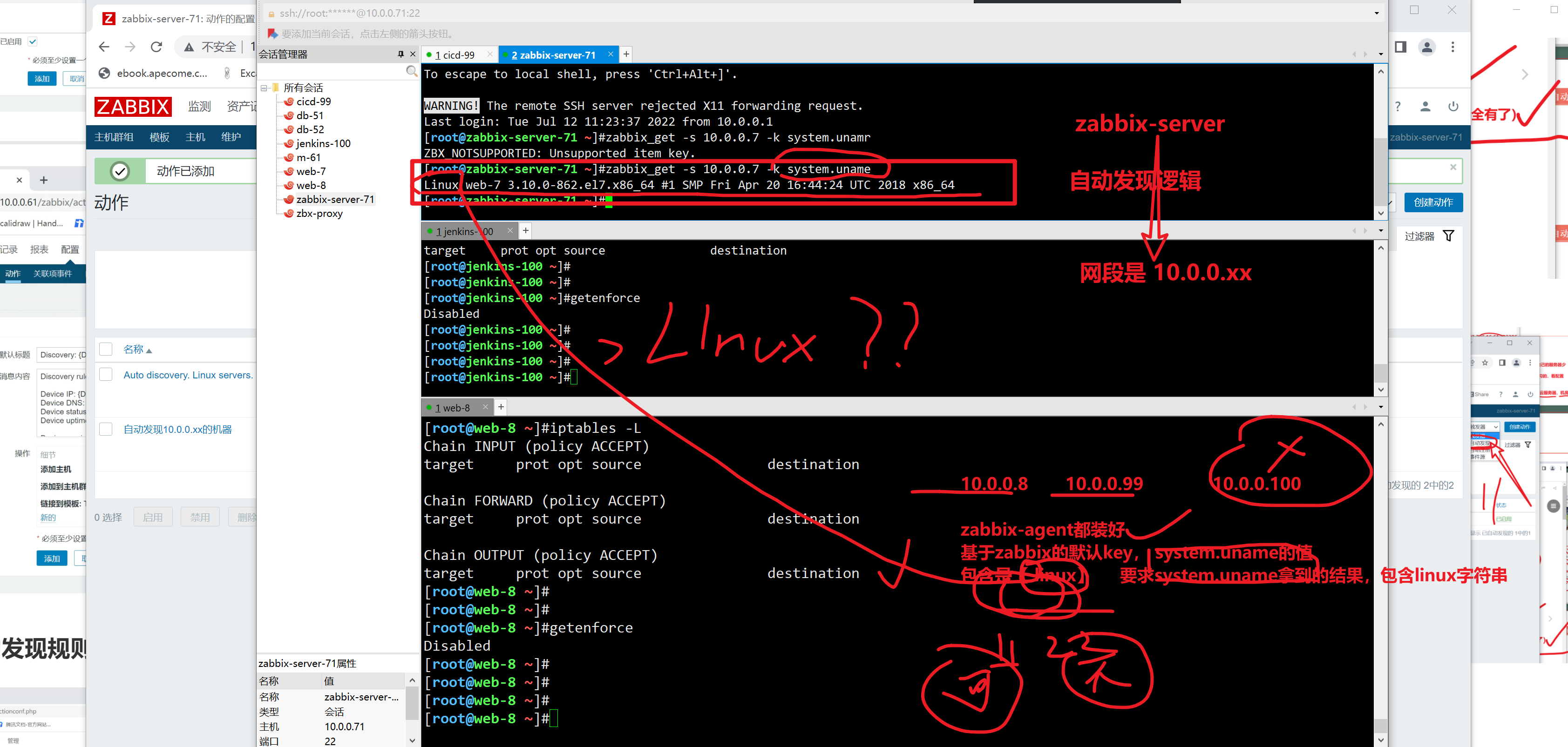
Task: Select zbx-proxy session in tree
Action: (319, 214)
